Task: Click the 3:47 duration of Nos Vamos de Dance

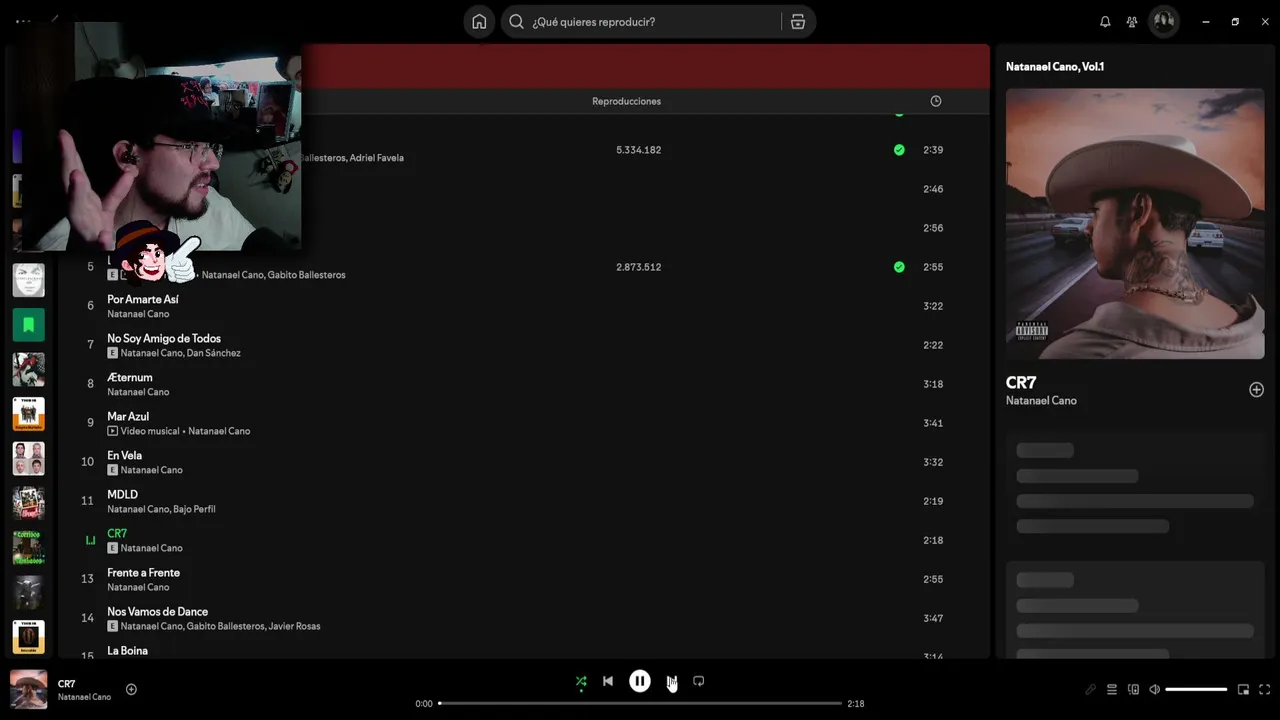Action: point(933,618)
